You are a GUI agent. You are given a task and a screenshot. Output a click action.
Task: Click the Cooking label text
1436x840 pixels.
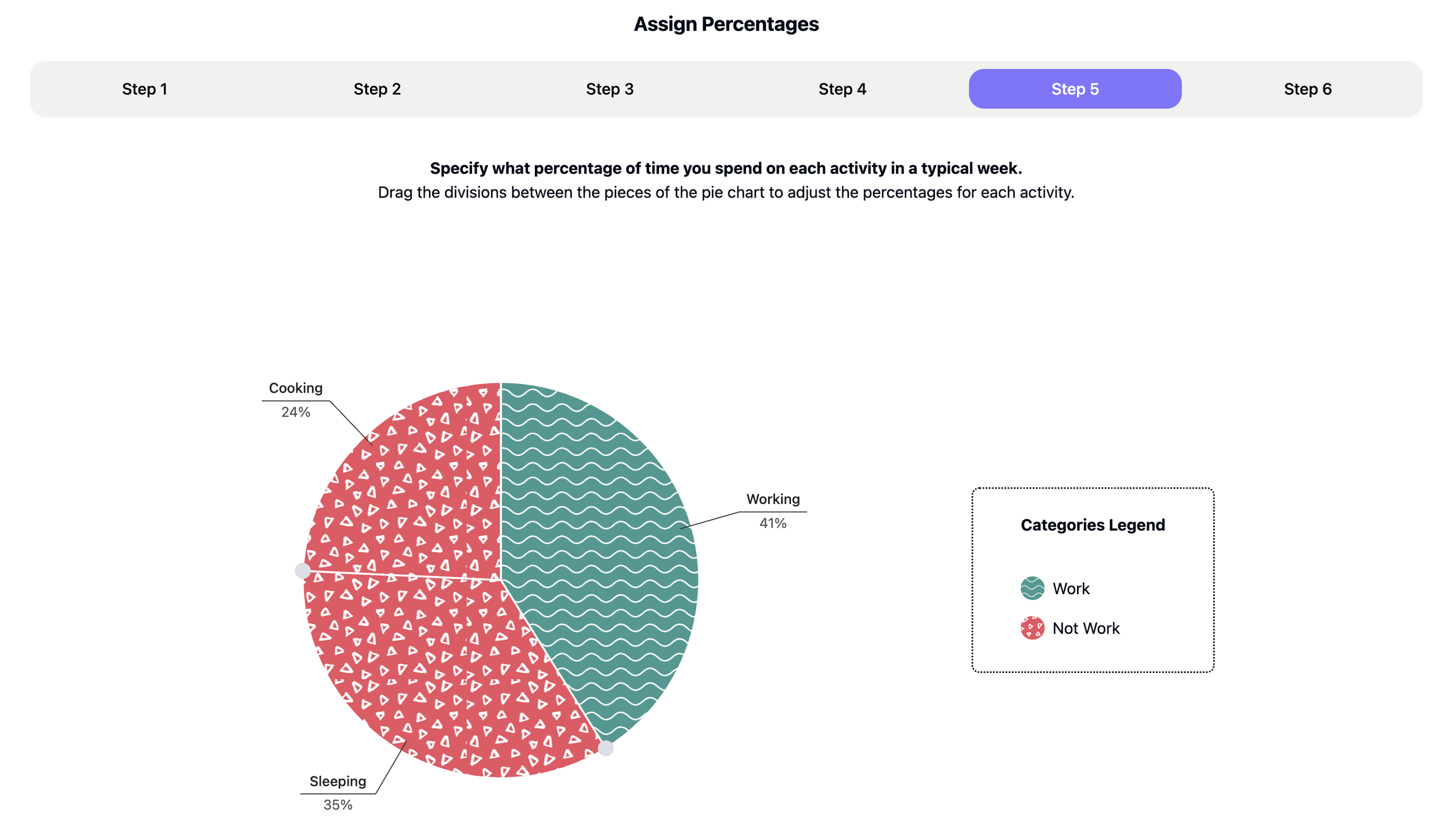pyautogui.click(x=296, y=388)
